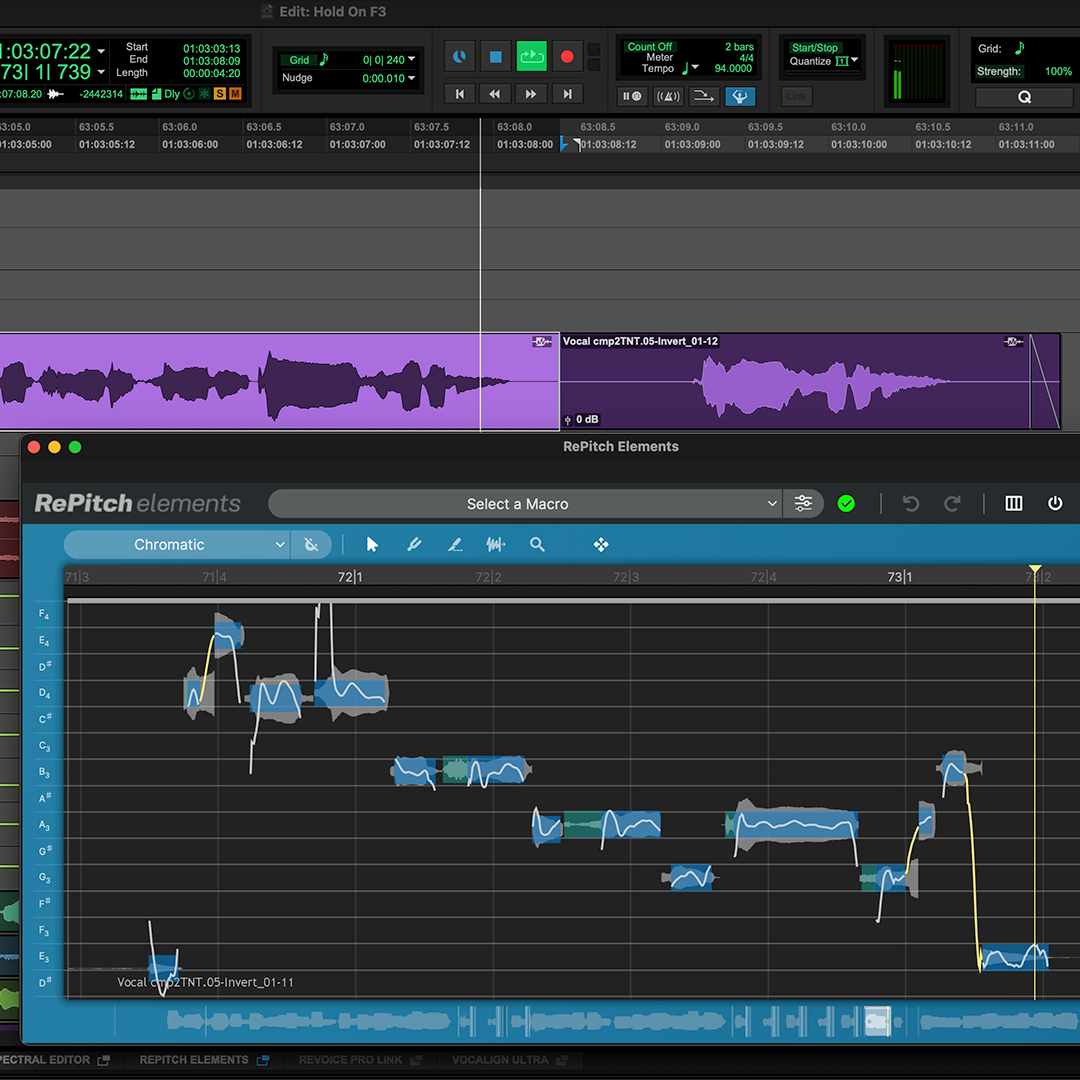Select the magnifier zoom tool in RePitch

tap(537, 545)
